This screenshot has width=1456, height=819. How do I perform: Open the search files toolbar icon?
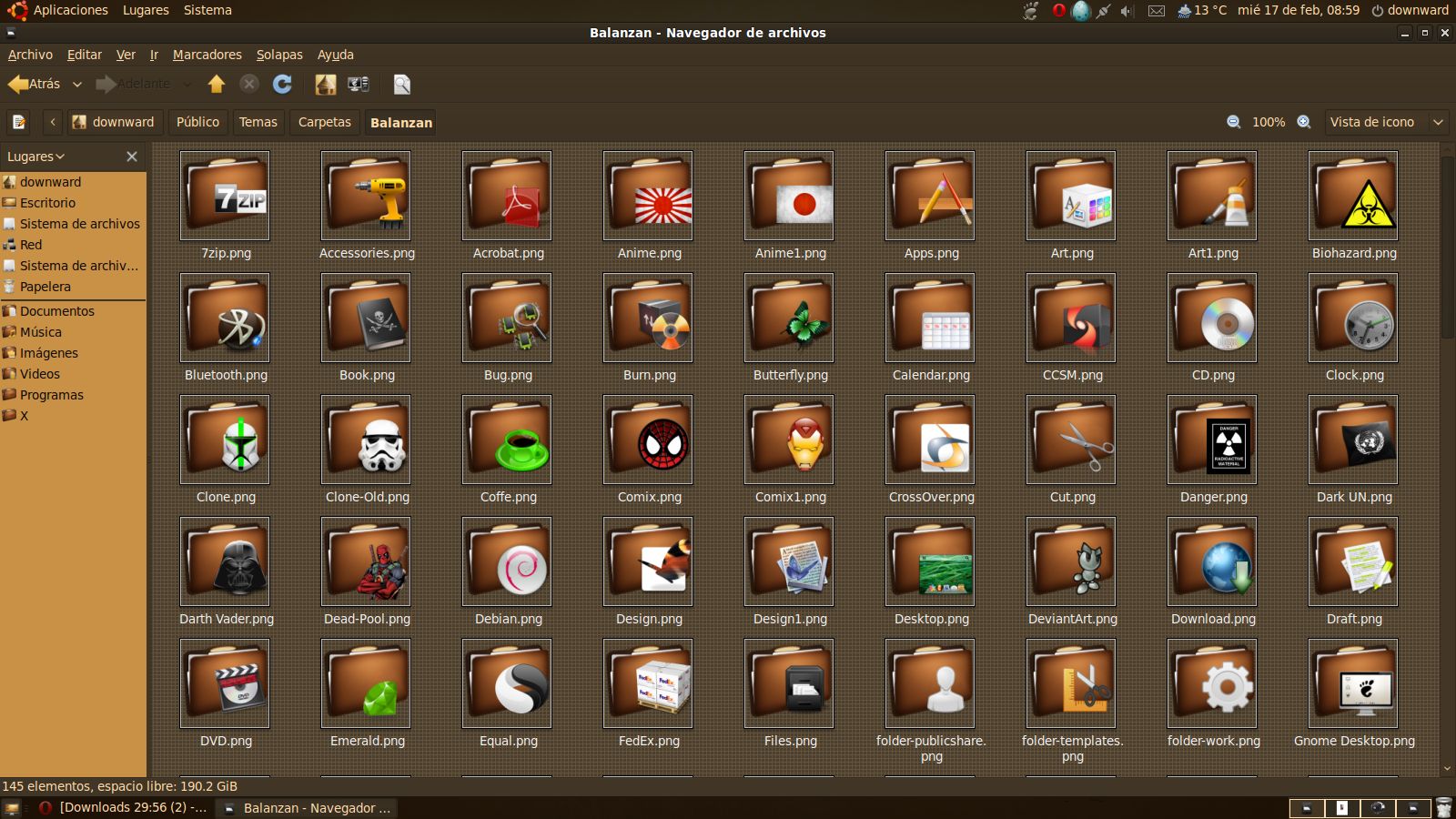pos(401,85)
